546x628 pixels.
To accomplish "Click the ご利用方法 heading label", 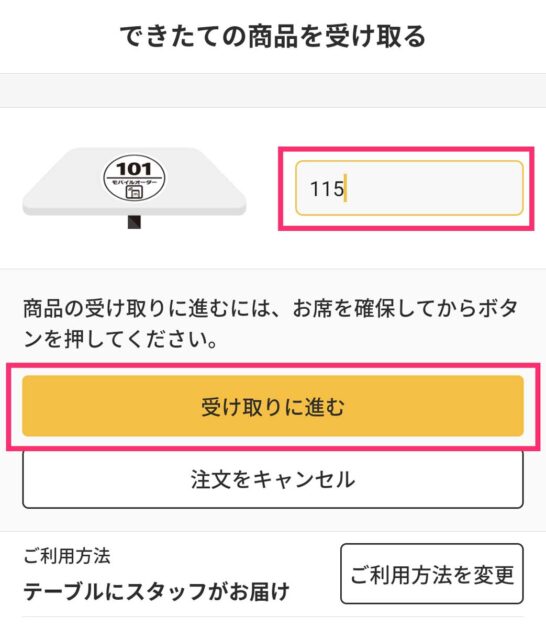I will [x=66, y=556].
